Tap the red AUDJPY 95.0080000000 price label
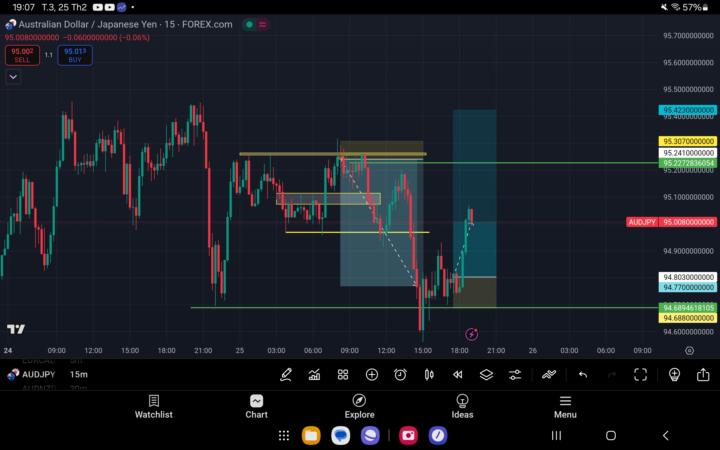This screenshot has width=720, height=450. pyautogui.click(x=671, y=222)
